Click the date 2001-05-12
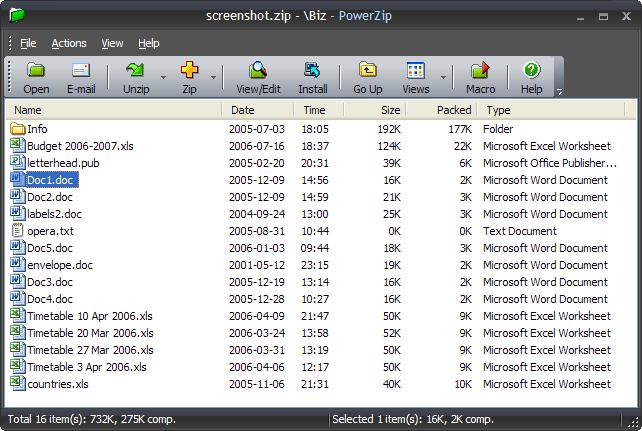This screenshot has height=431, width=642. tap(257, 265)
